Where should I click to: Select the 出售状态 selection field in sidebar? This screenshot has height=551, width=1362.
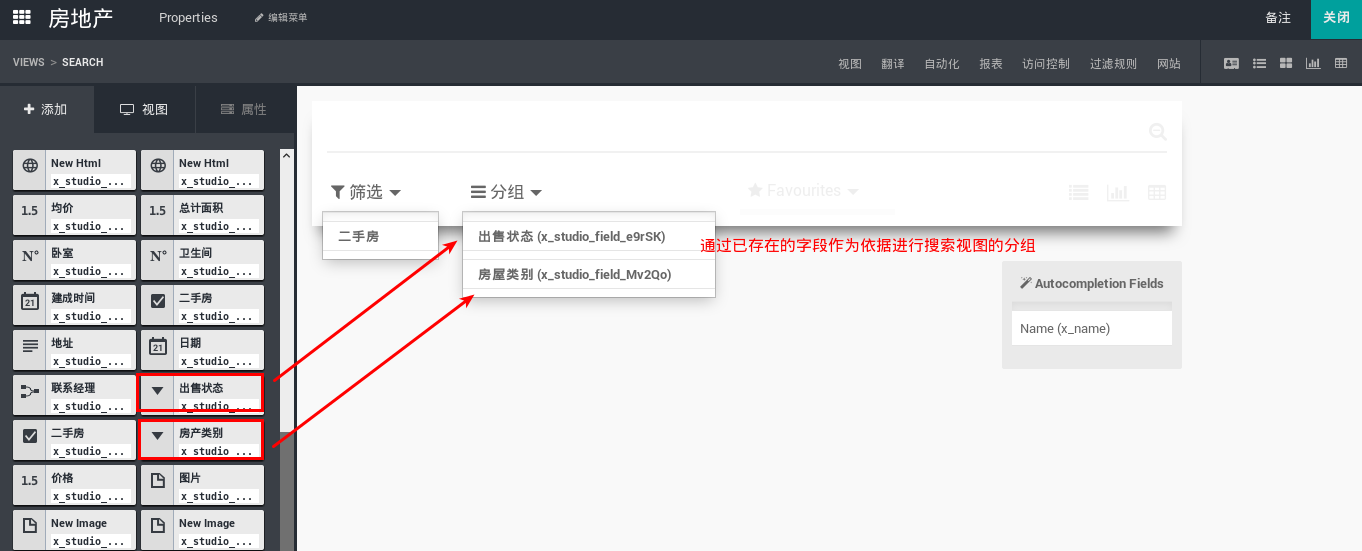(201, 394)
